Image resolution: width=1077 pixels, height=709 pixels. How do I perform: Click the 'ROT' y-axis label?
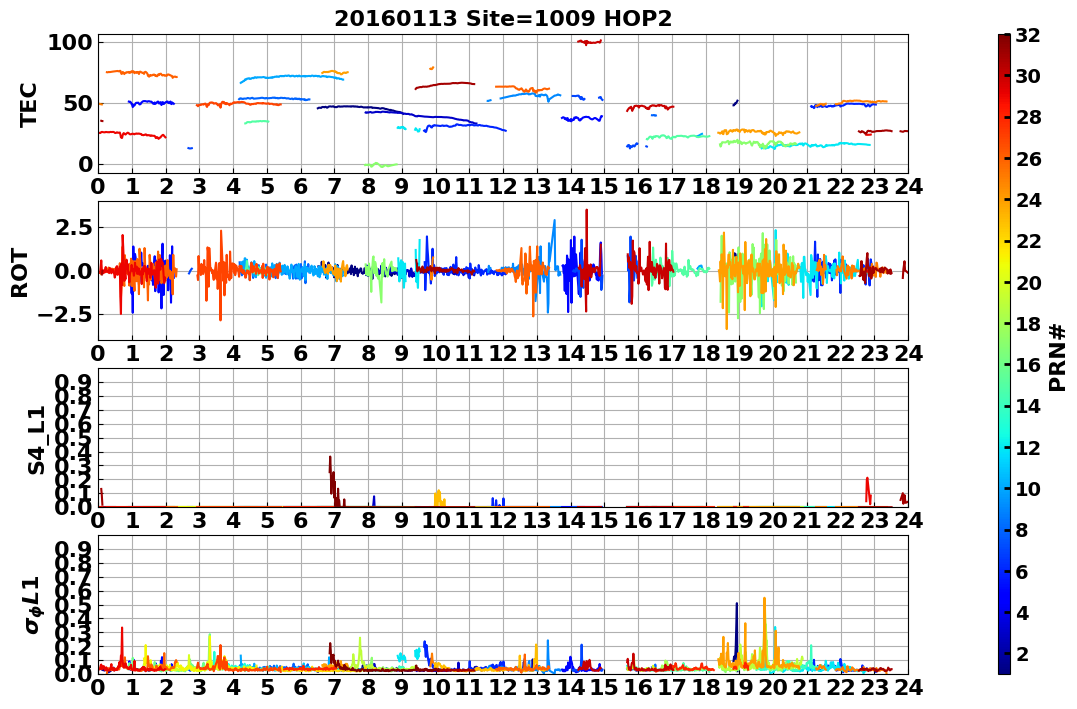tap(20, 273)
